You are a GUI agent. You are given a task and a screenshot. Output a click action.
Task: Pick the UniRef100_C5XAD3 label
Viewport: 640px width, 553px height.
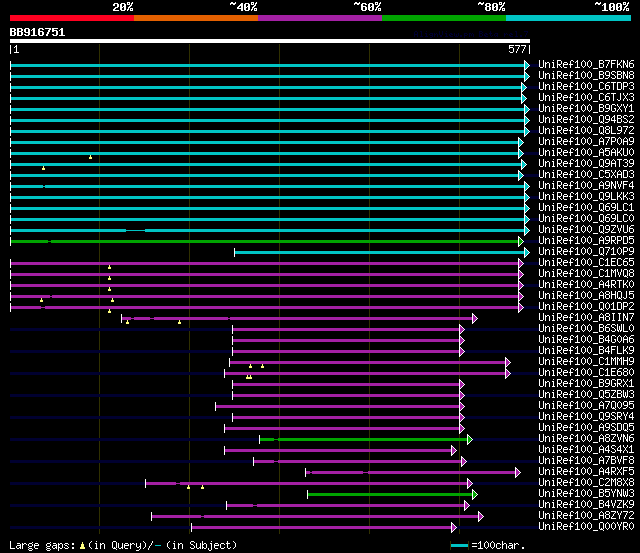click(586, 175)
